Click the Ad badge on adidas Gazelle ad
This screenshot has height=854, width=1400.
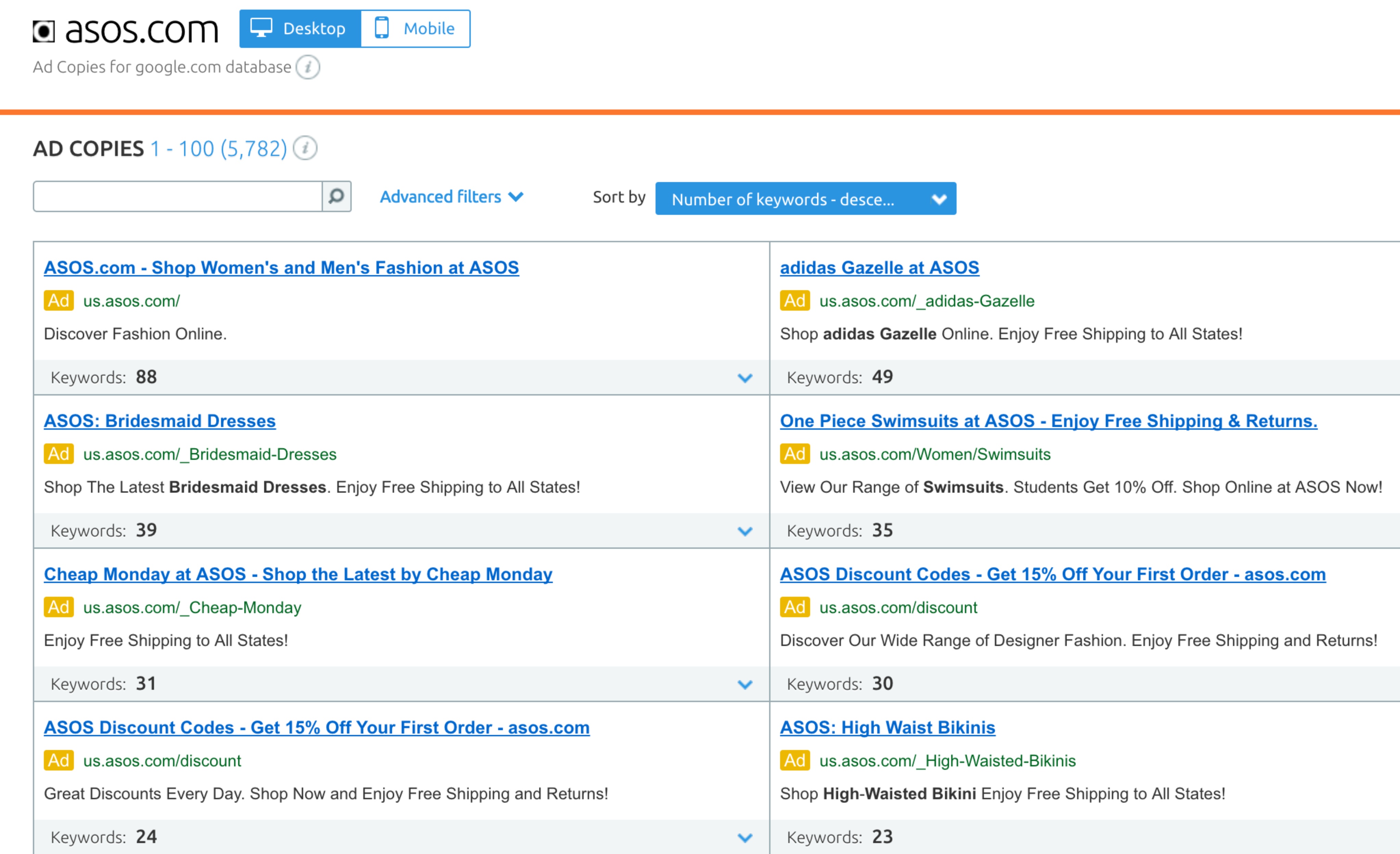(794, 300)
